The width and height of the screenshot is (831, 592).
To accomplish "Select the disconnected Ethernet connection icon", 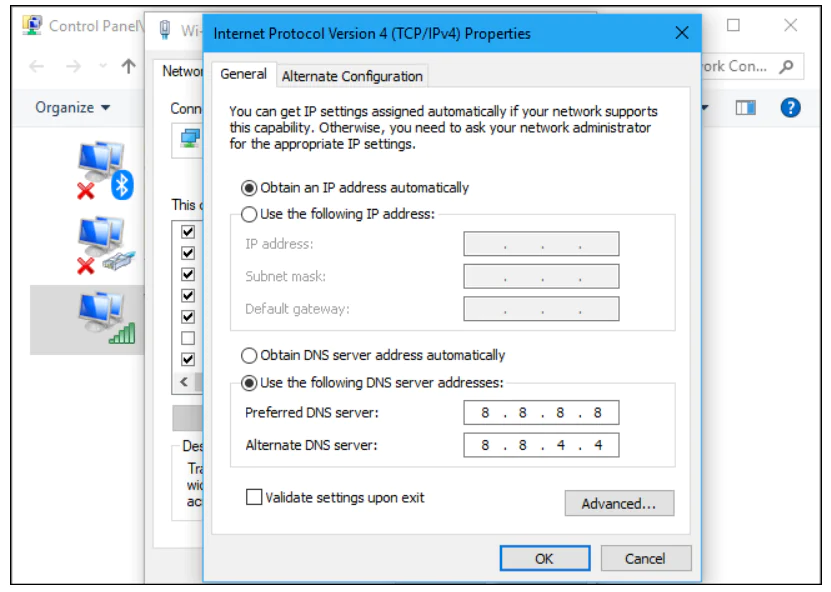I will click(x=104, y=246).
